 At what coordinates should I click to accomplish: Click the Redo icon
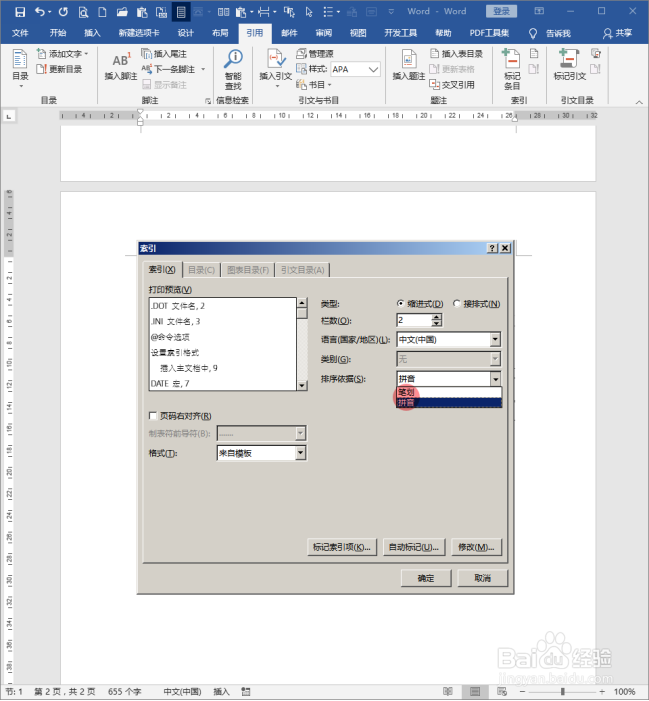(63, 12)
